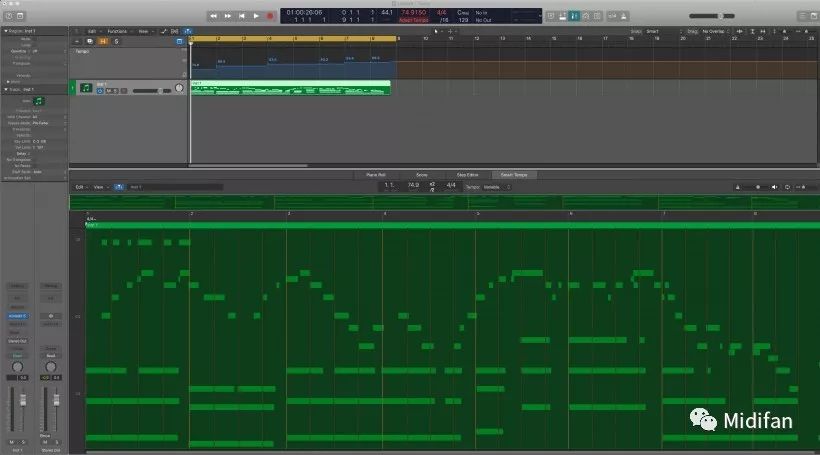Click the red Record button
The image size is (820, 455).
(270, 16)
